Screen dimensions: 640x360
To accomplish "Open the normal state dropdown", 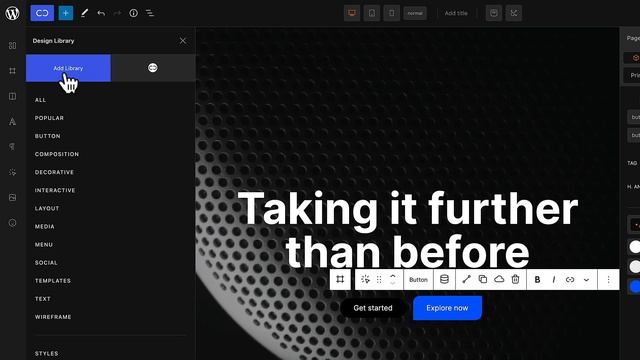I will click(x=415, y=13).
